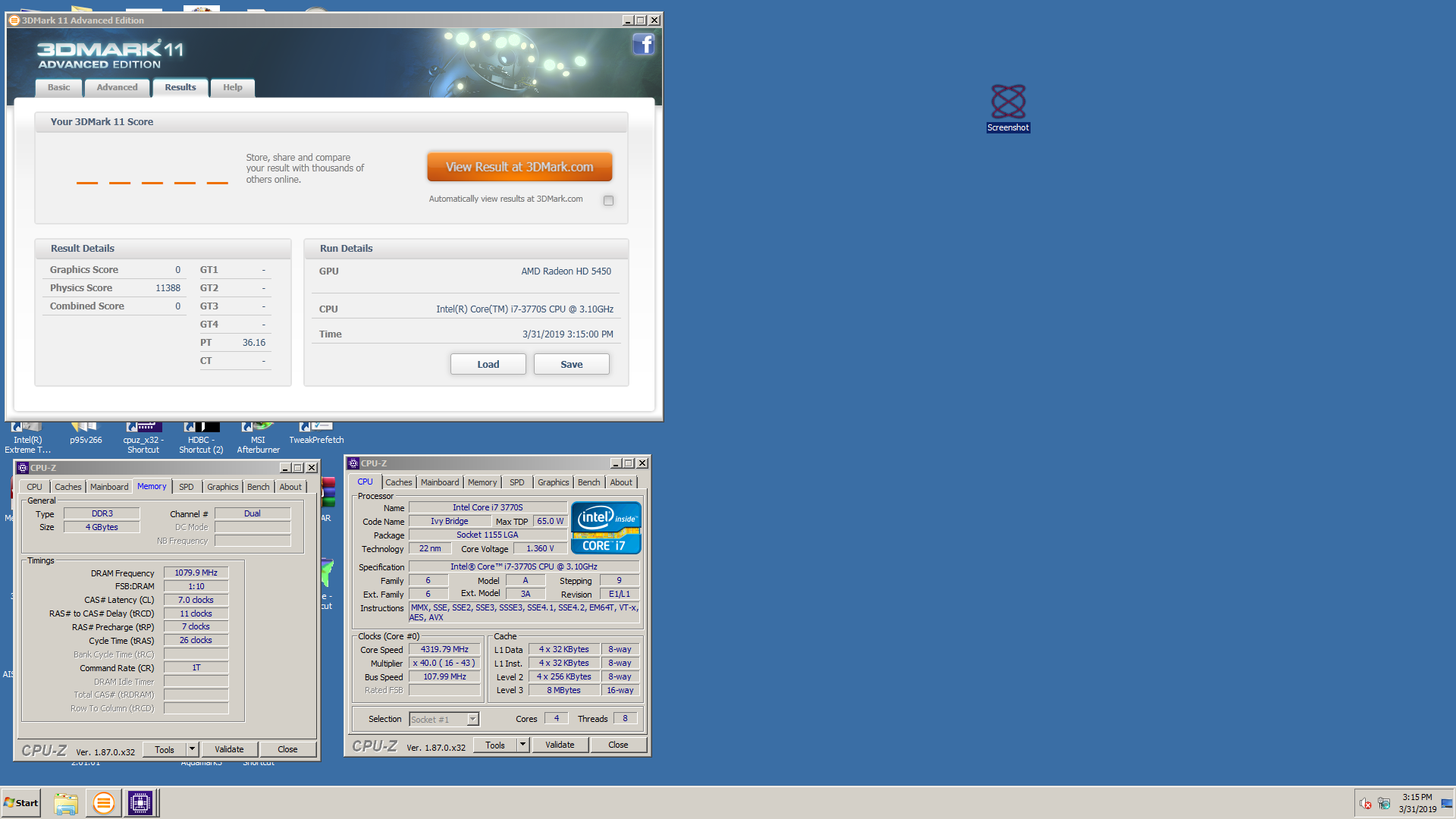This screenshot has height=819, width=1456.
Task: Open Graphics tab in the right CPU-Z window
Action: pos(554,482)
